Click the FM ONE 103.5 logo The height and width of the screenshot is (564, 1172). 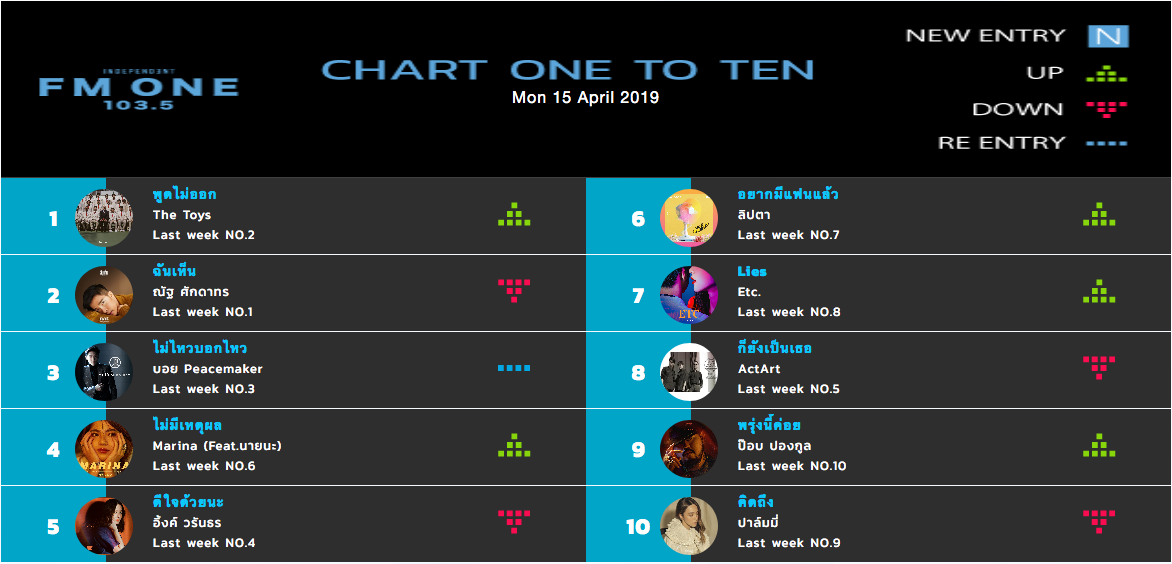(x=139, y=88)
